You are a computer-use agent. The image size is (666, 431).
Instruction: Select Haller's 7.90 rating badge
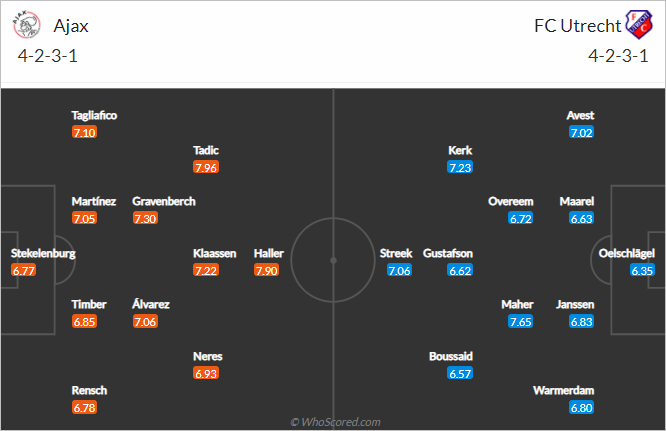click(x=266, y=270)
